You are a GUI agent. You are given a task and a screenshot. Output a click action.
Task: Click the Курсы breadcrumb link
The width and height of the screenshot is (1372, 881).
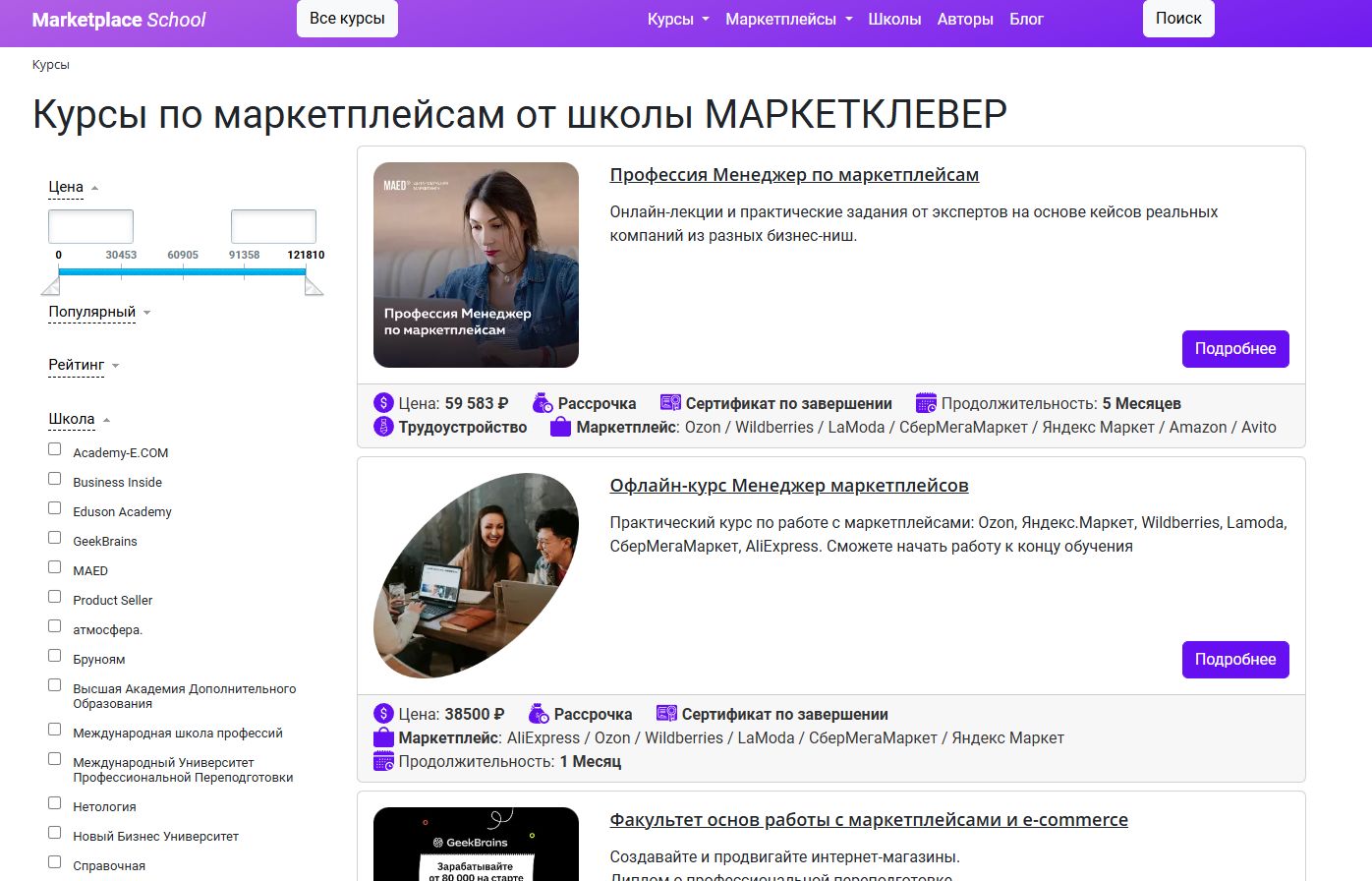pos(51,65)
